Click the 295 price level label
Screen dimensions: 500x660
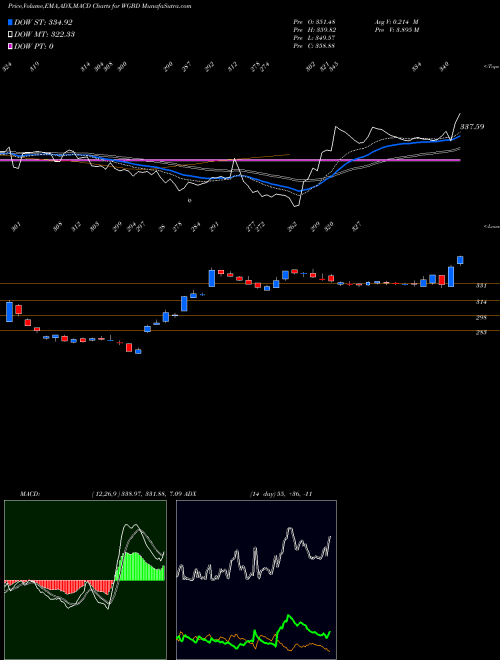[481, 317]
